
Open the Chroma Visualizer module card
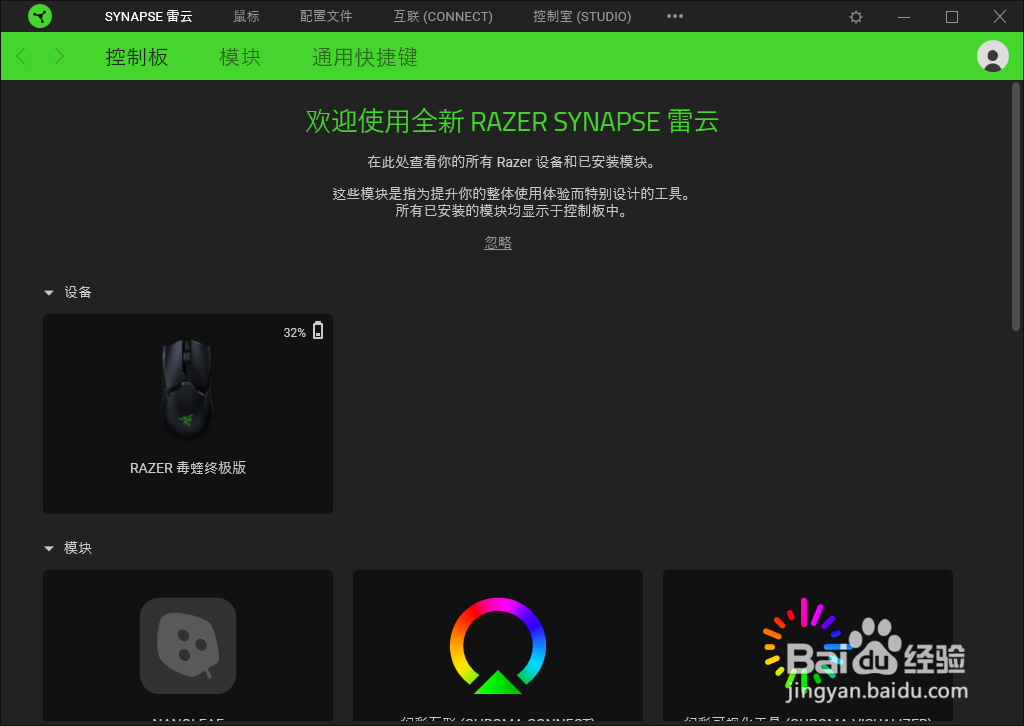pos(808,646)
